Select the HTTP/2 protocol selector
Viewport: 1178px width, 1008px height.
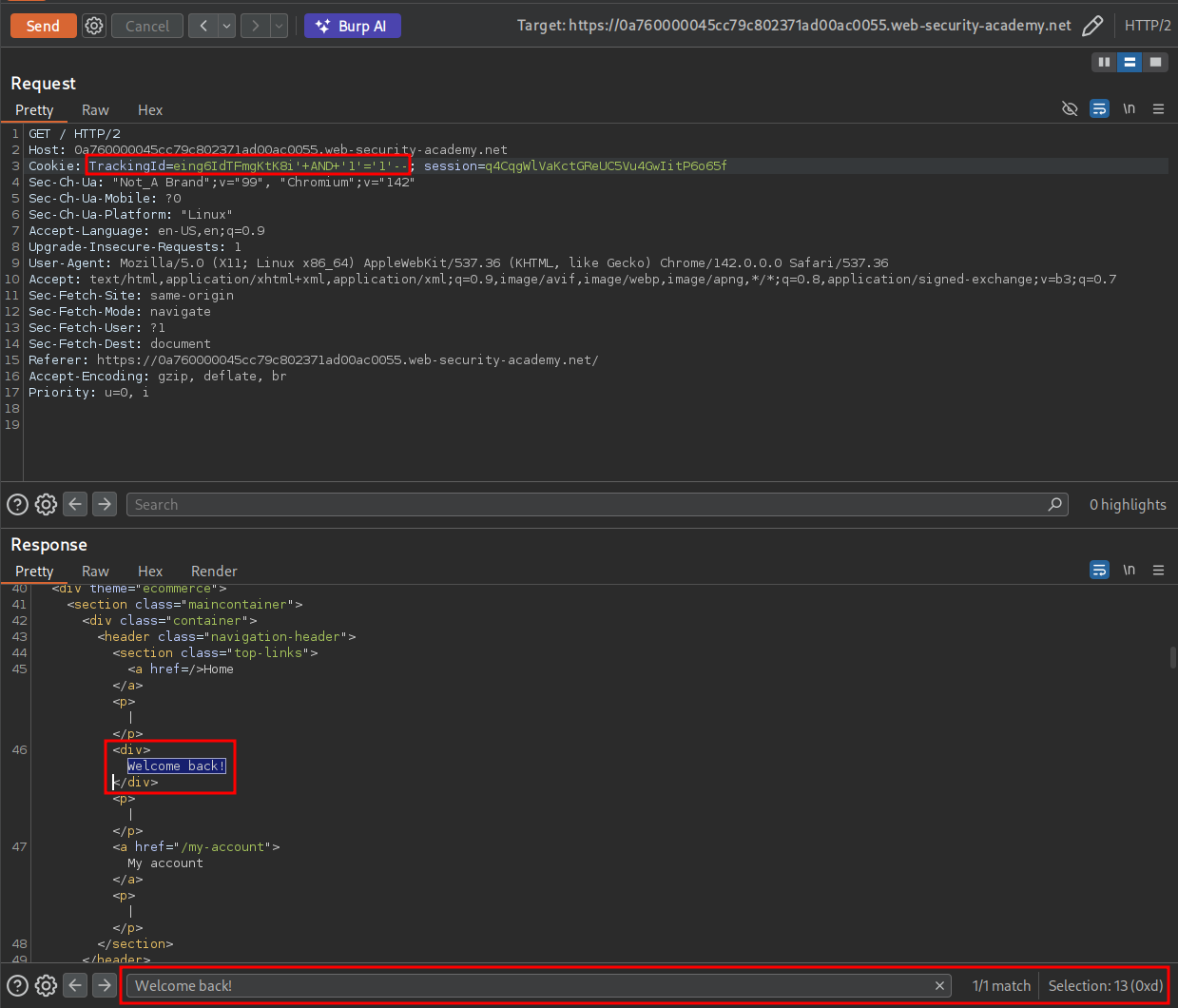tap(1147, 26)
